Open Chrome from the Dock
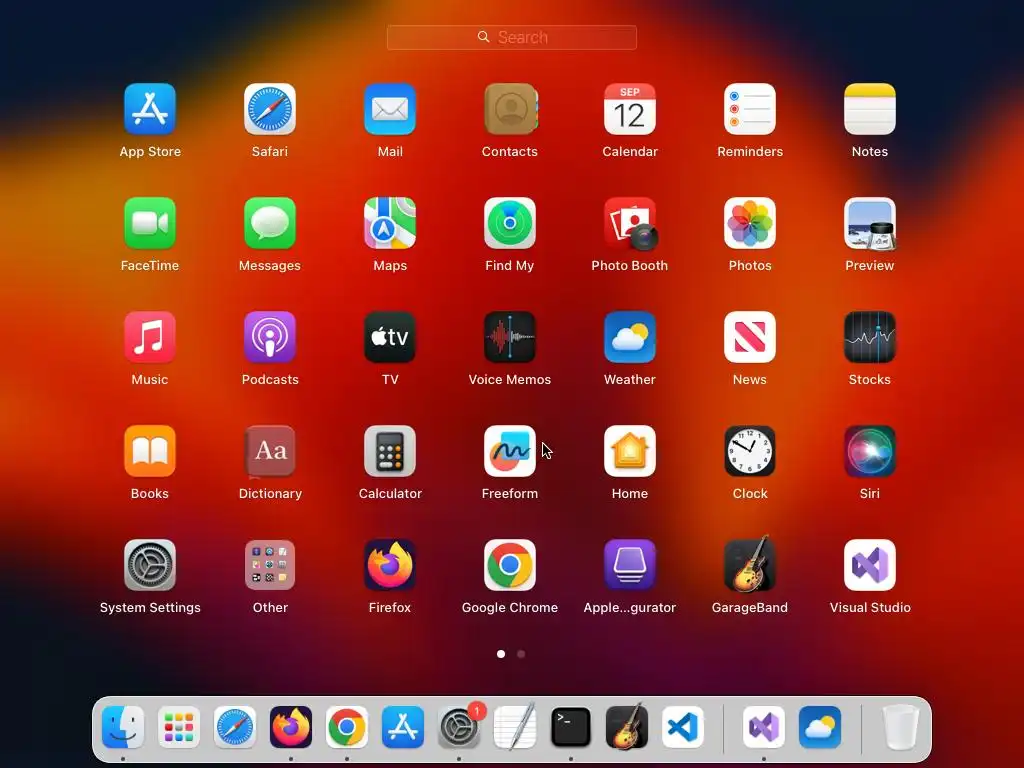 pos(347,727)
